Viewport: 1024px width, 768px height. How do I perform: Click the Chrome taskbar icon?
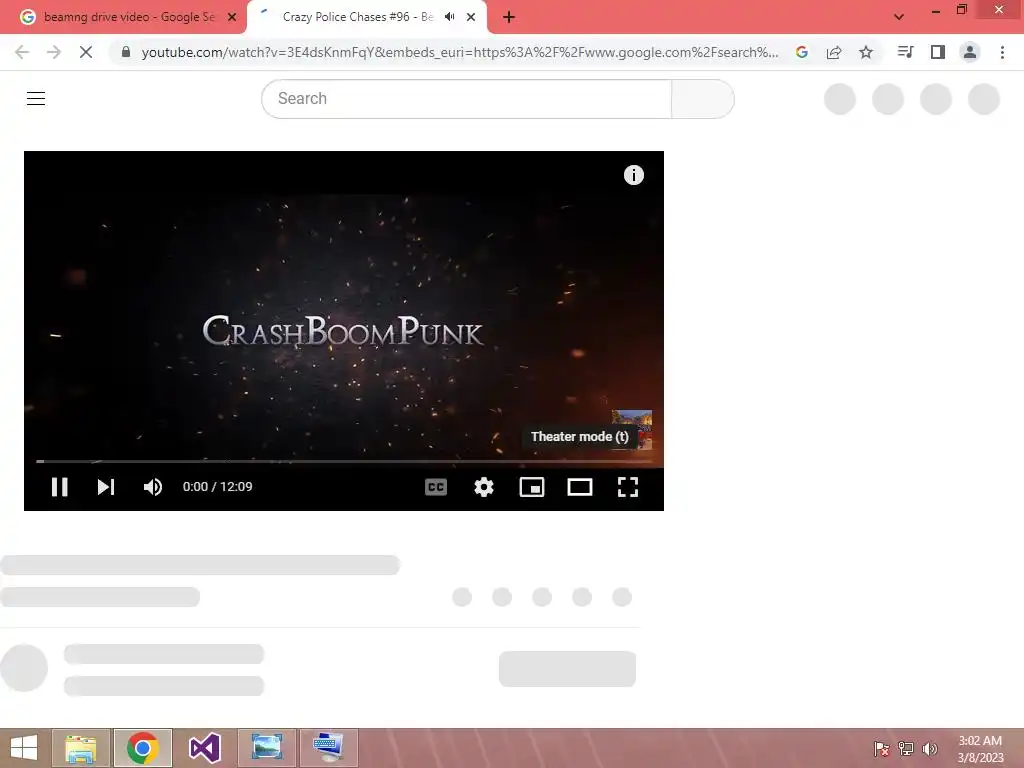point(143,748)
